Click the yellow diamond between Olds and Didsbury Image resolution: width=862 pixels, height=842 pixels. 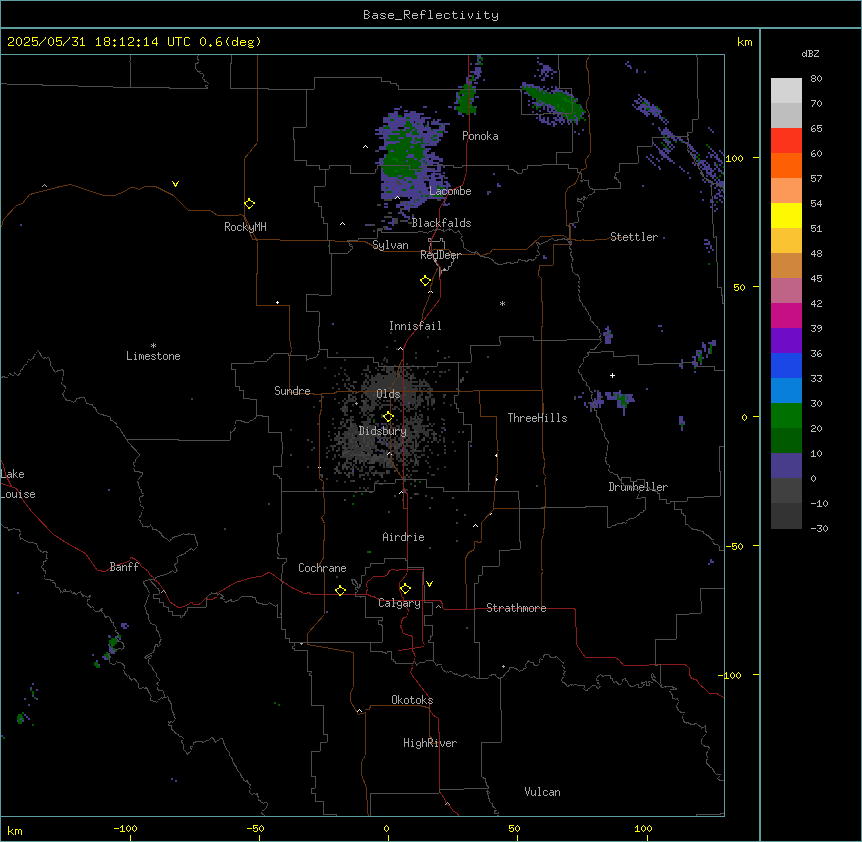pos(389,417)
